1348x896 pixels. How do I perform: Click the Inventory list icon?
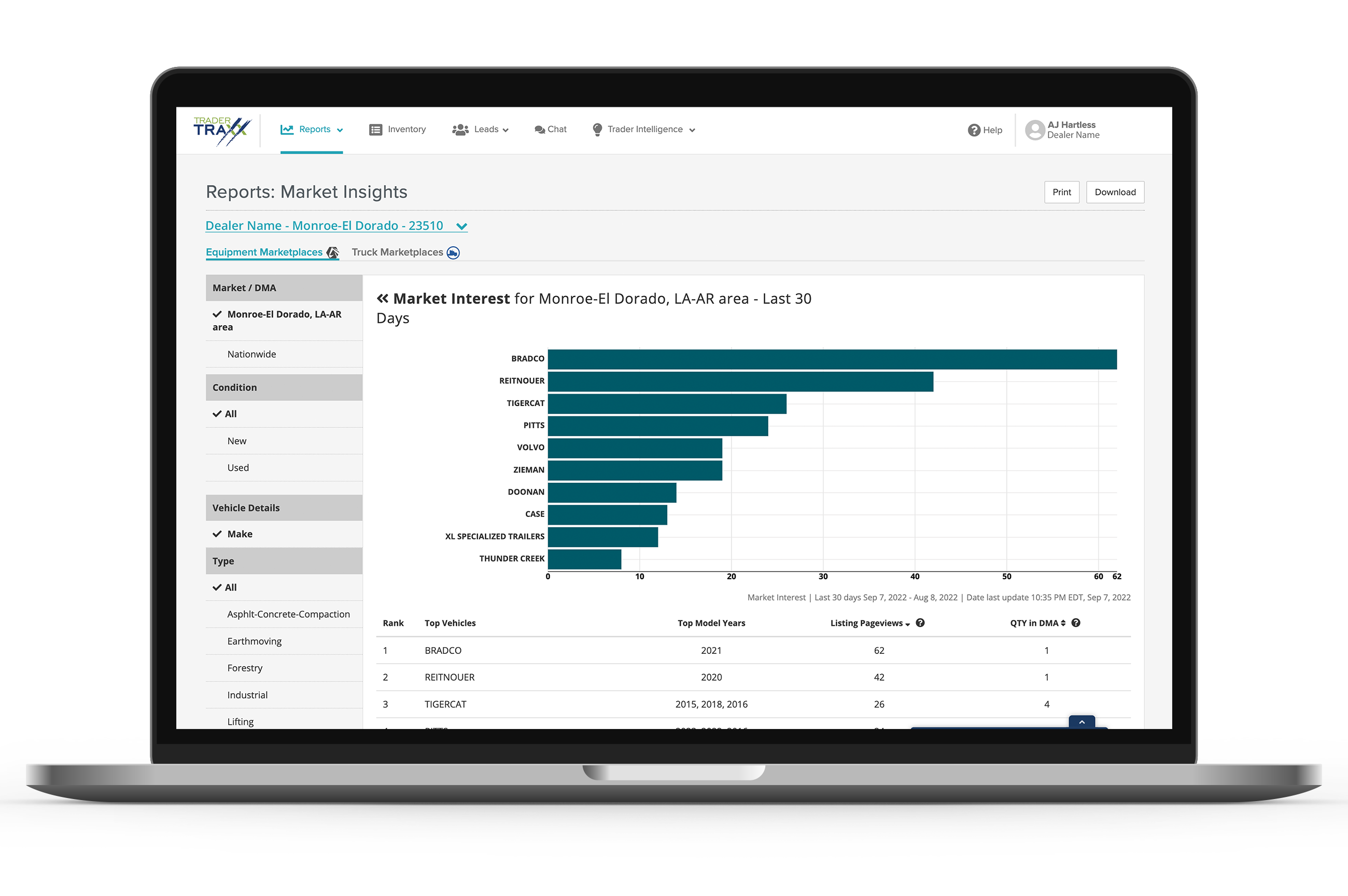[x=375, y=130]
